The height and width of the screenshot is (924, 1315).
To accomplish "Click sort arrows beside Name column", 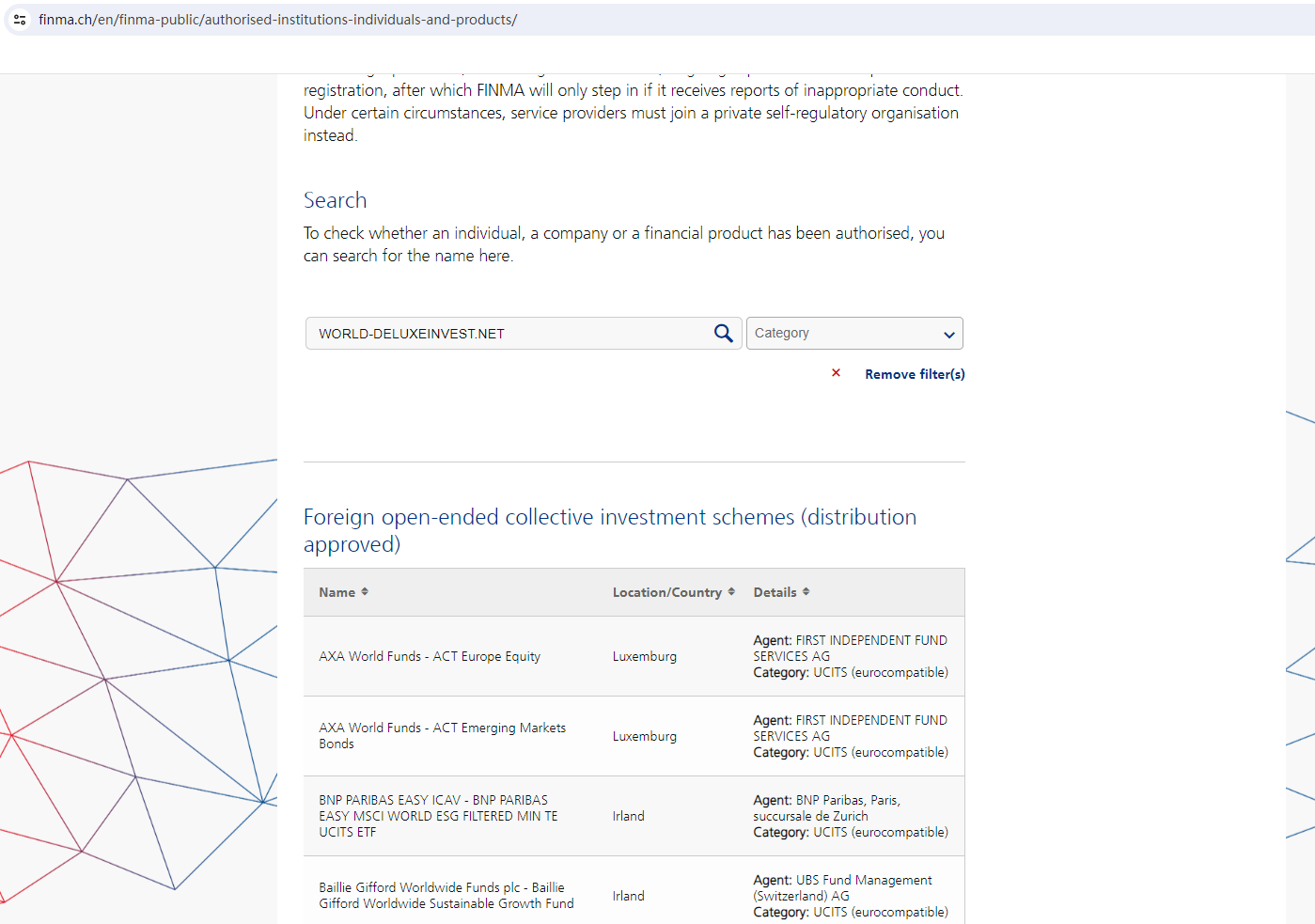I will pyautogui.click(x=365, y=592).
